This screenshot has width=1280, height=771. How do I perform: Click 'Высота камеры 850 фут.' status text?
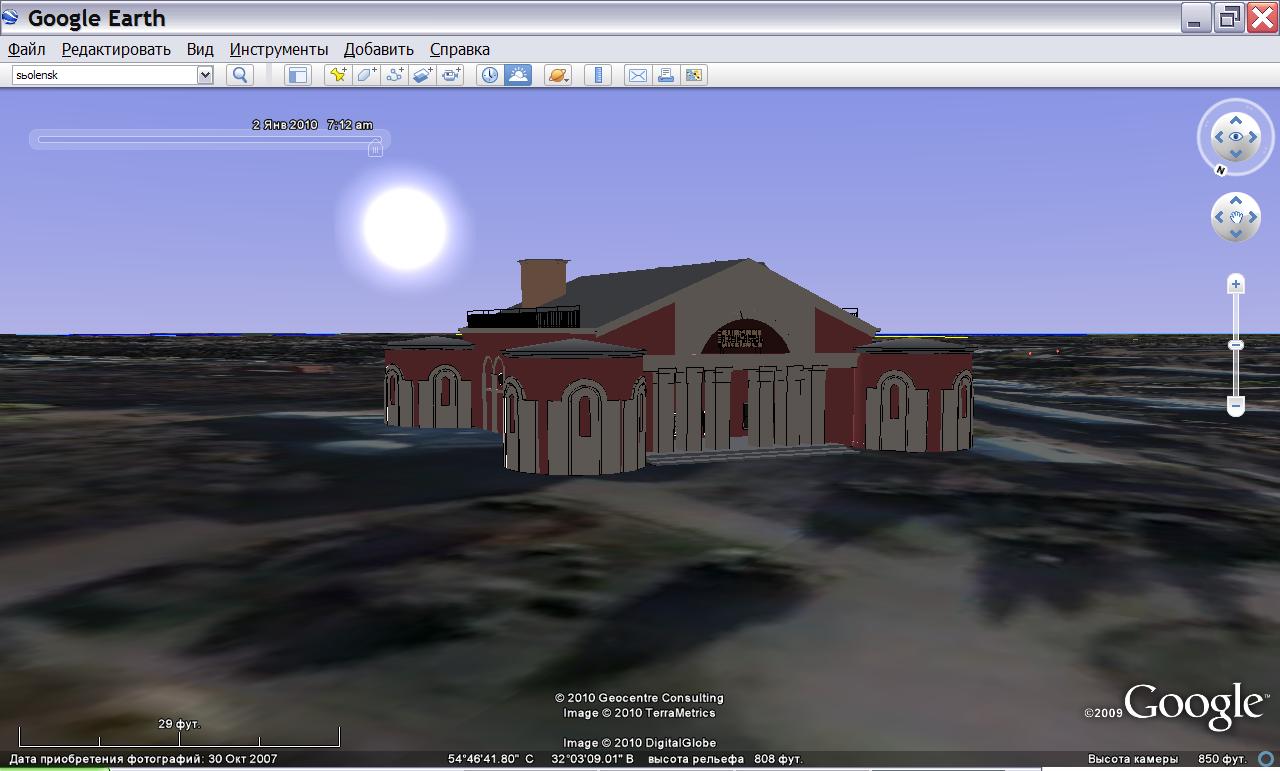(1166, 759)
